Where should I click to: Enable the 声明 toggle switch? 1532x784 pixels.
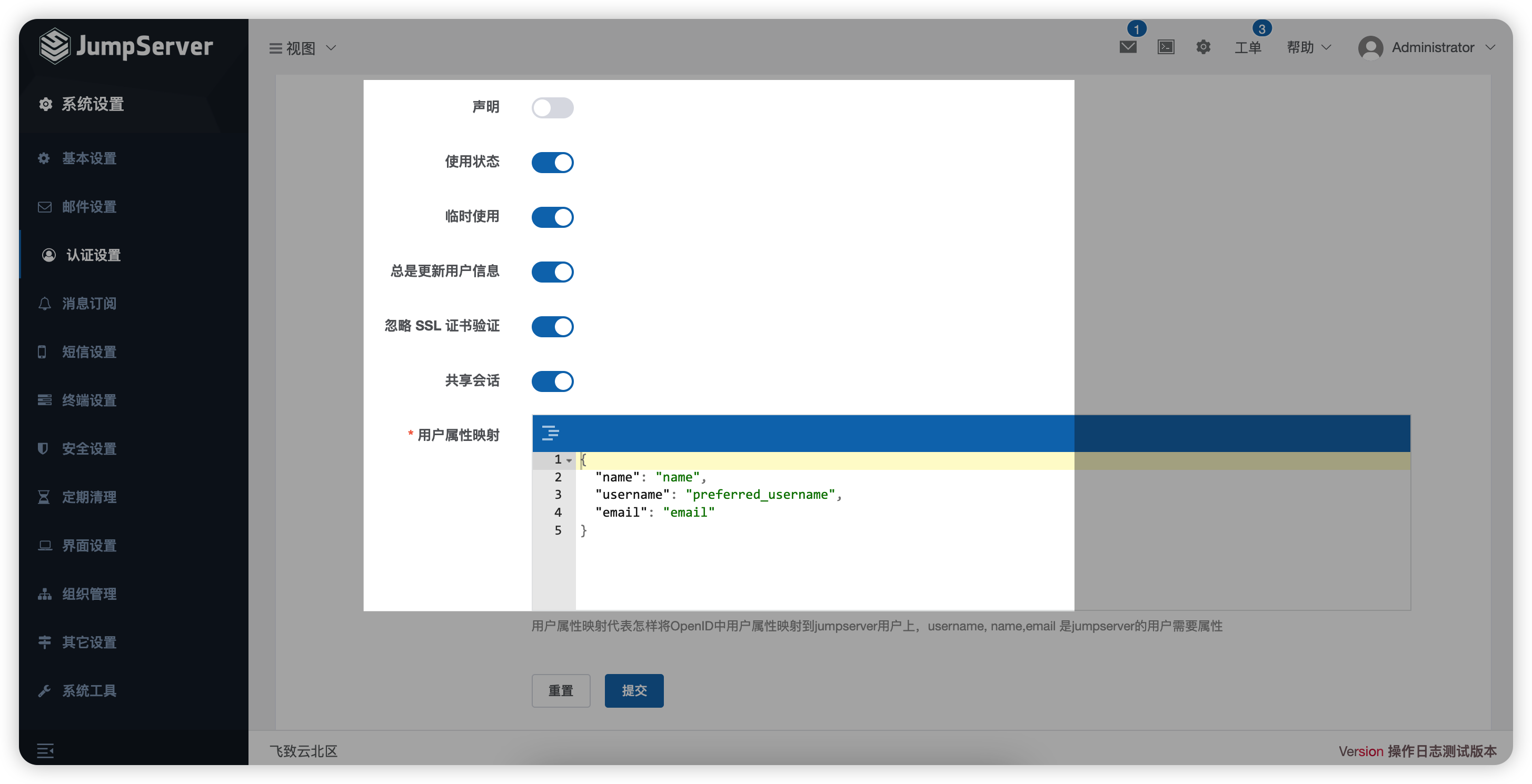pos(552,107)
